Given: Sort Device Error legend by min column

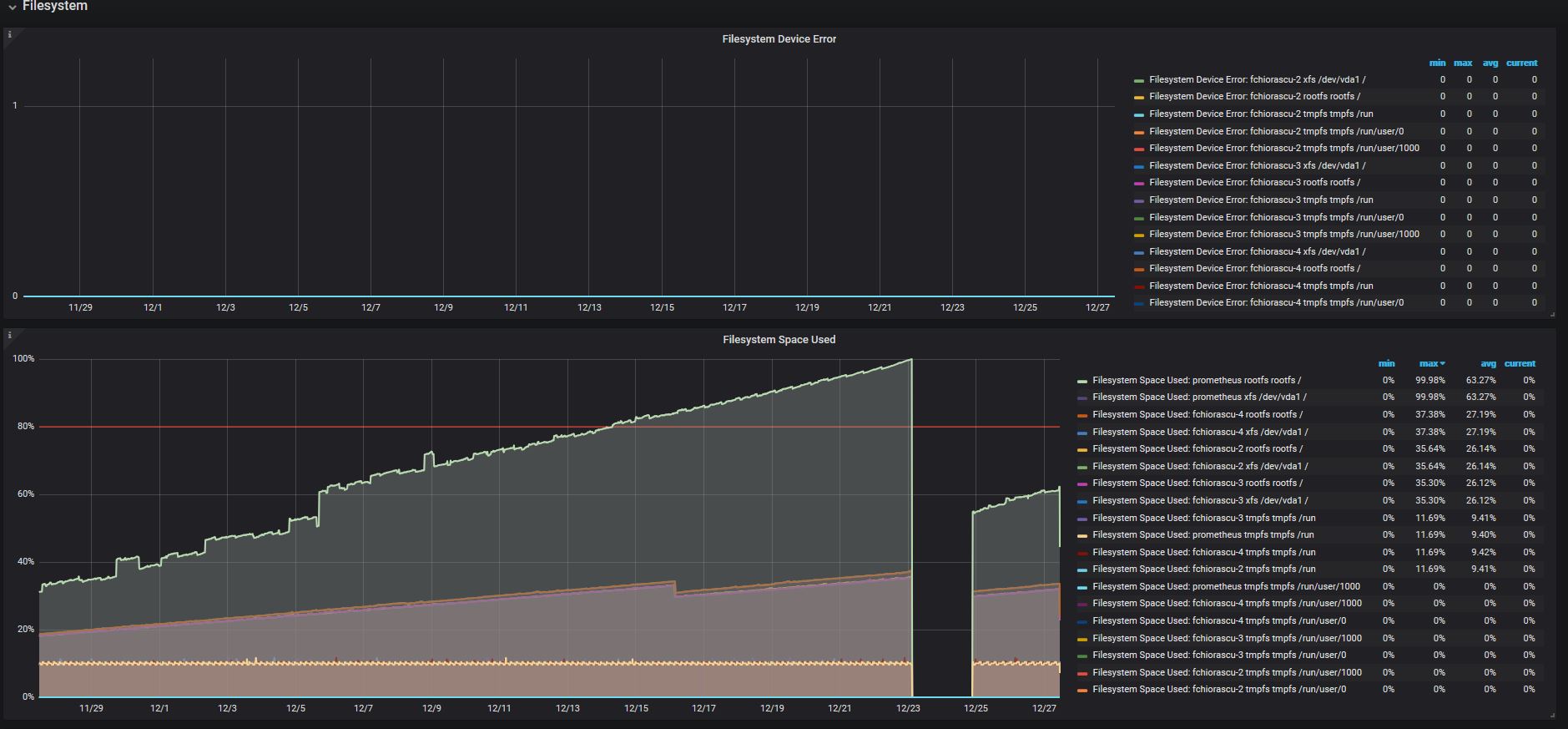Looking at the screenshot, I should (x=1437, y=63).
